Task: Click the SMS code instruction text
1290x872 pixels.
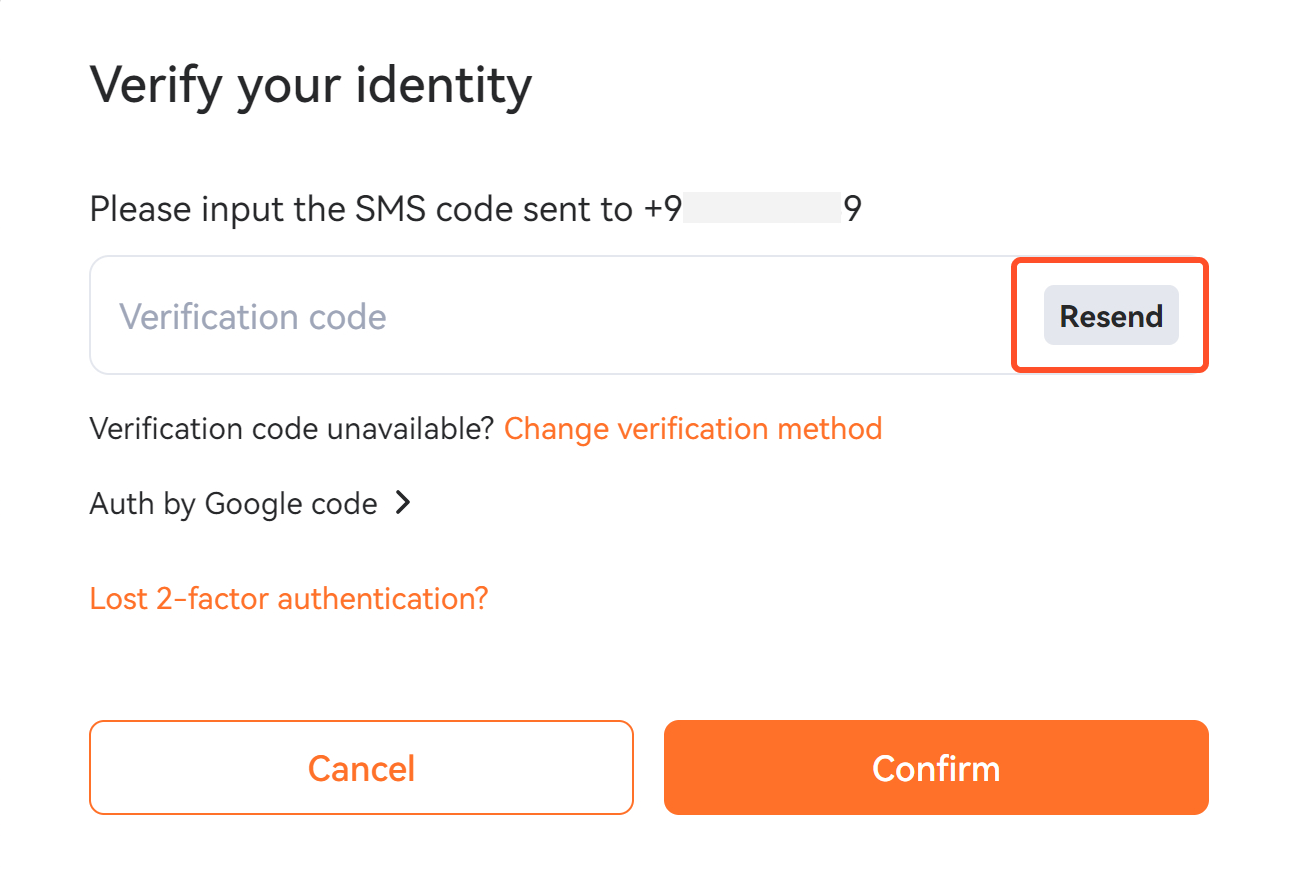Action: (x=360, y=209)
